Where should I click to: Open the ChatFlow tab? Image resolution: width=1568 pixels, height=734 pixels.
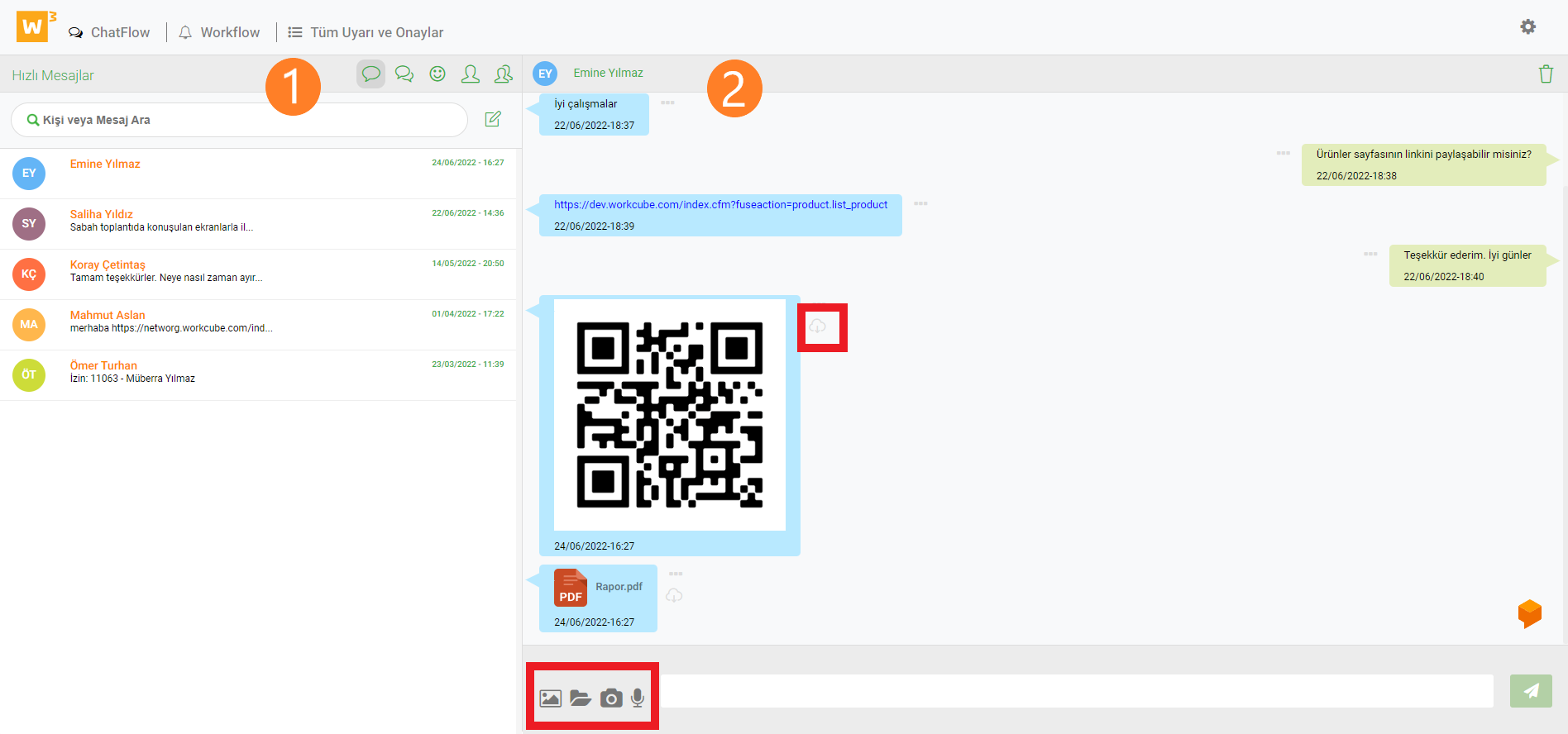point(109,32)
